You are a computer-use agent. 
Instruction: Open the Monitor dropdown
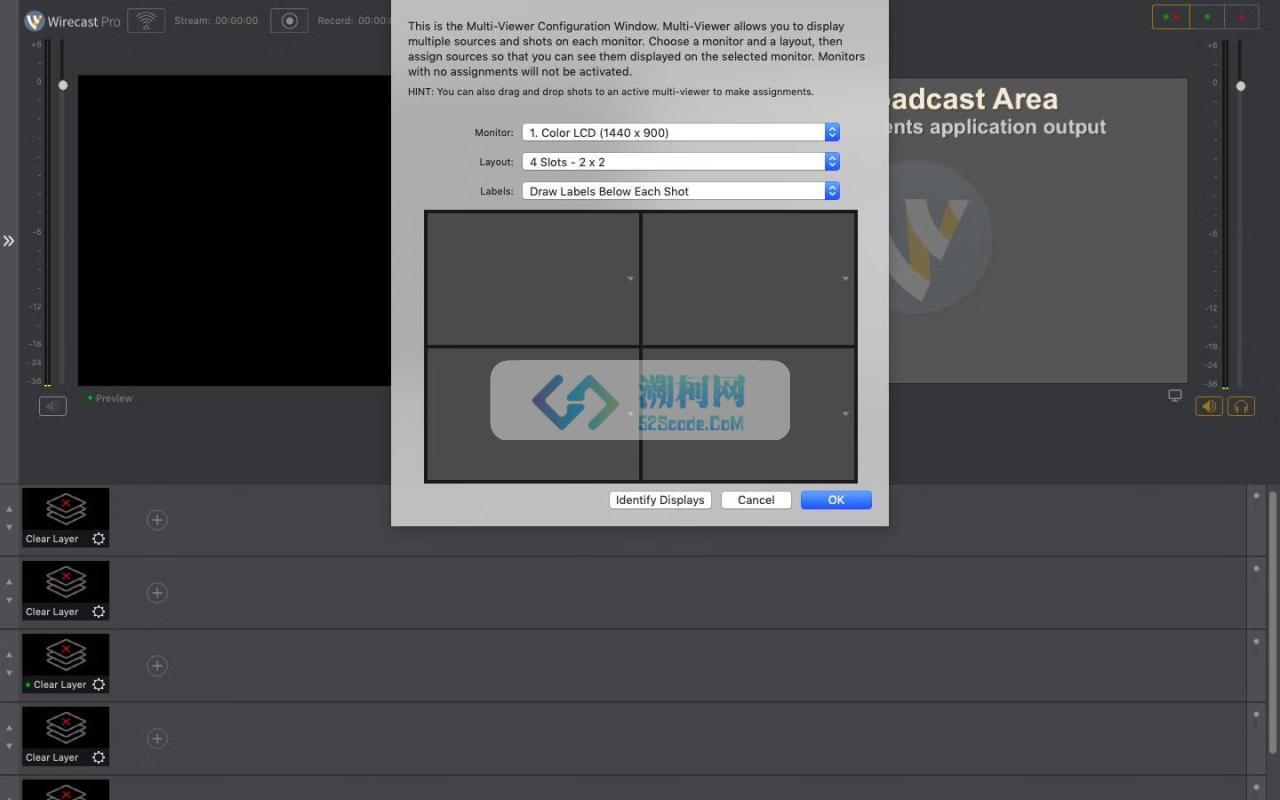[681, 132]
